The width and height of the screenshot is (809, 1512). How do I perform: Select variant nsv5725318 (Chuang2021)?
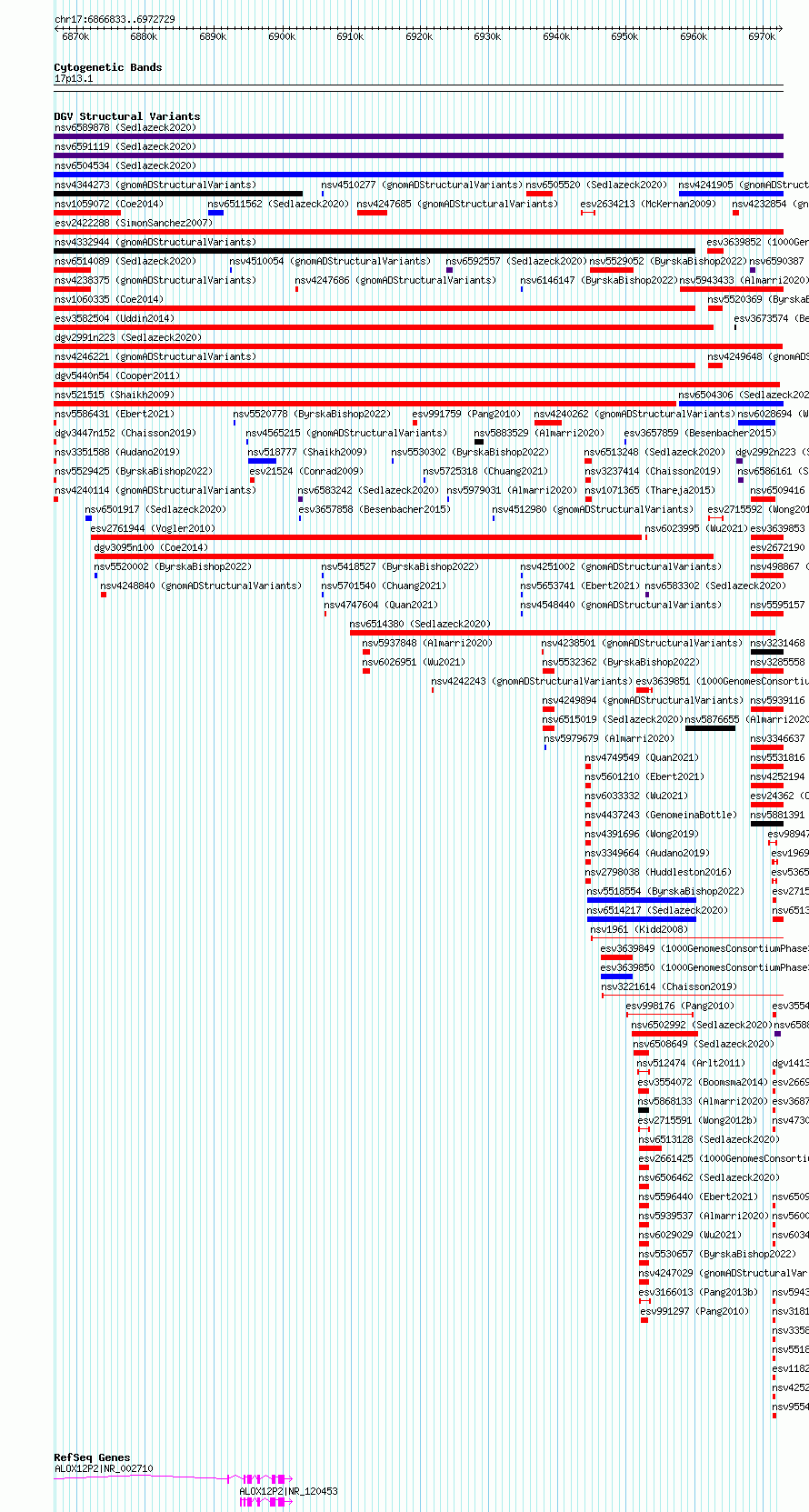click(485, 471)
